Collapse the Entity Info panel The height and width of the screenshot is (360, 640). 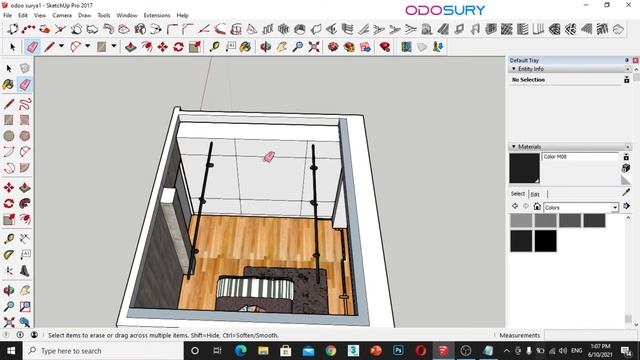(514, 69)
